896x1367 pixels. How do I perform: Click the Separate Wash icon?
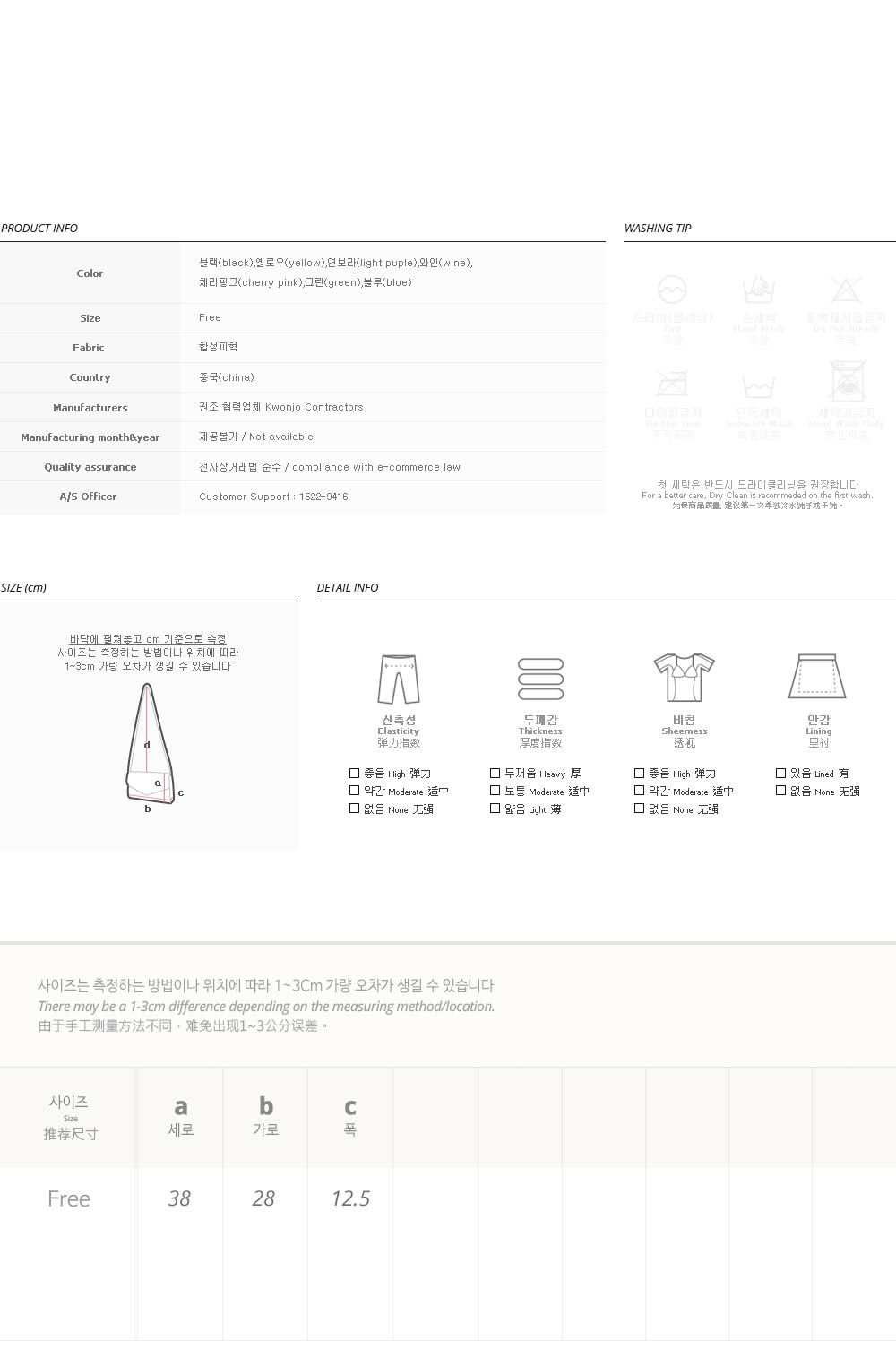(x=759, y=386)
